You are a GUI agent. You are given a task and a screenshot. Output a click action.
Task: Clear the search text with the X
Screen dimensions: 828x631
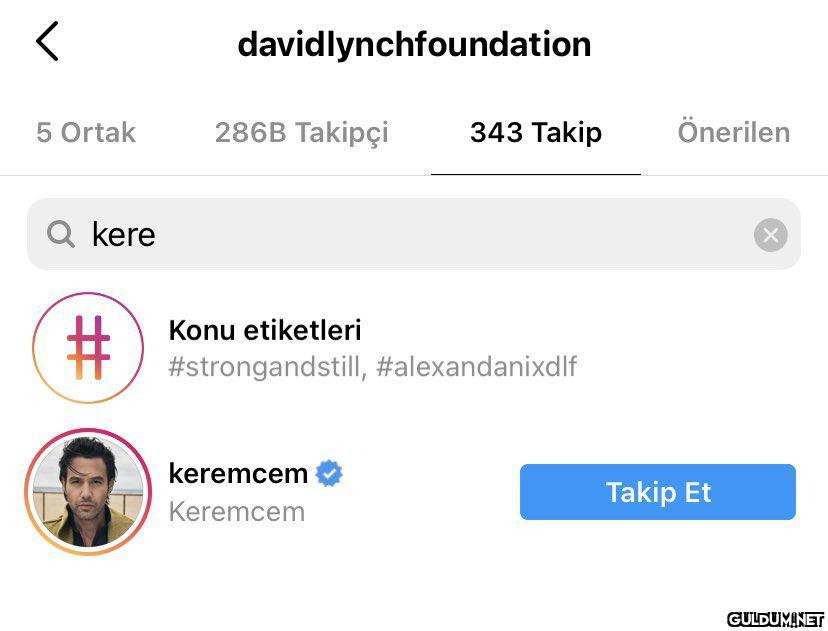770,234
